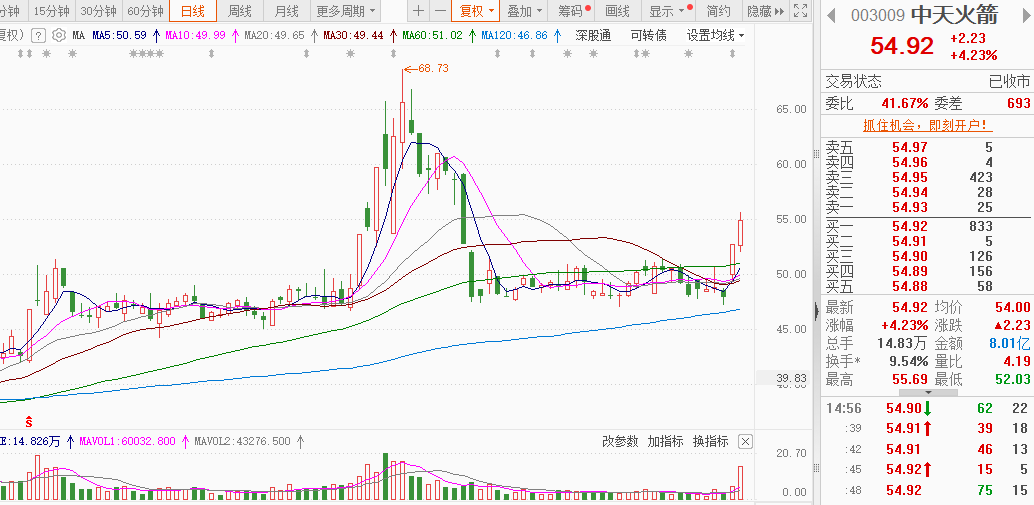Viewport: 1034px width, 505px height.
Task: Click the 卖五 price 54.97
Action: click(910, 147)
